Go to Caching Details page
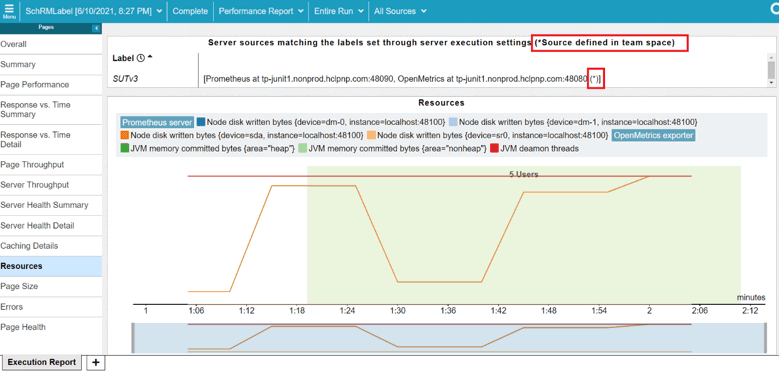 pos(51,246)
